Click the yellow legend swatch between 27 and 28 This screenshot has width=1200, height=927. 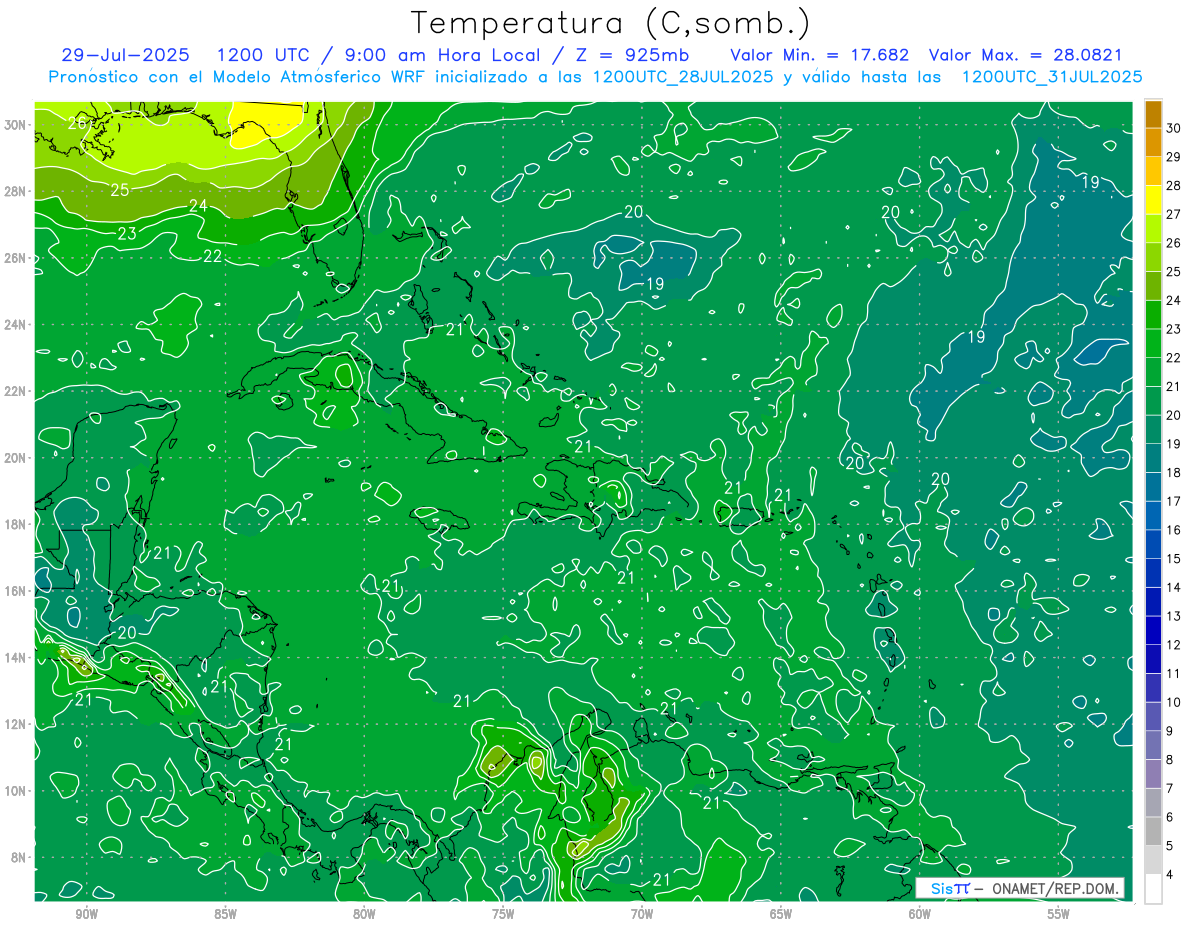tap(1153, 199)
